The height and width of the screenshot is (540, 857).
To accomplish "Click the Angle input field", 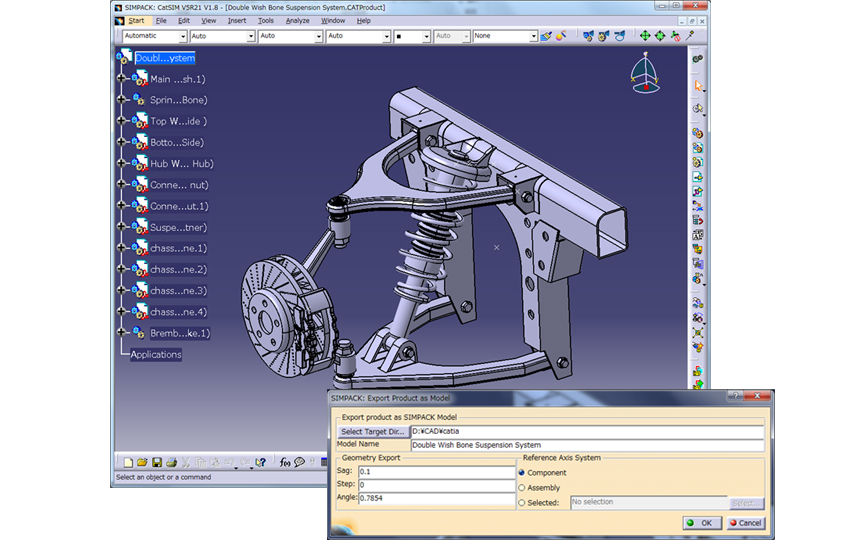I will (436, 498).
